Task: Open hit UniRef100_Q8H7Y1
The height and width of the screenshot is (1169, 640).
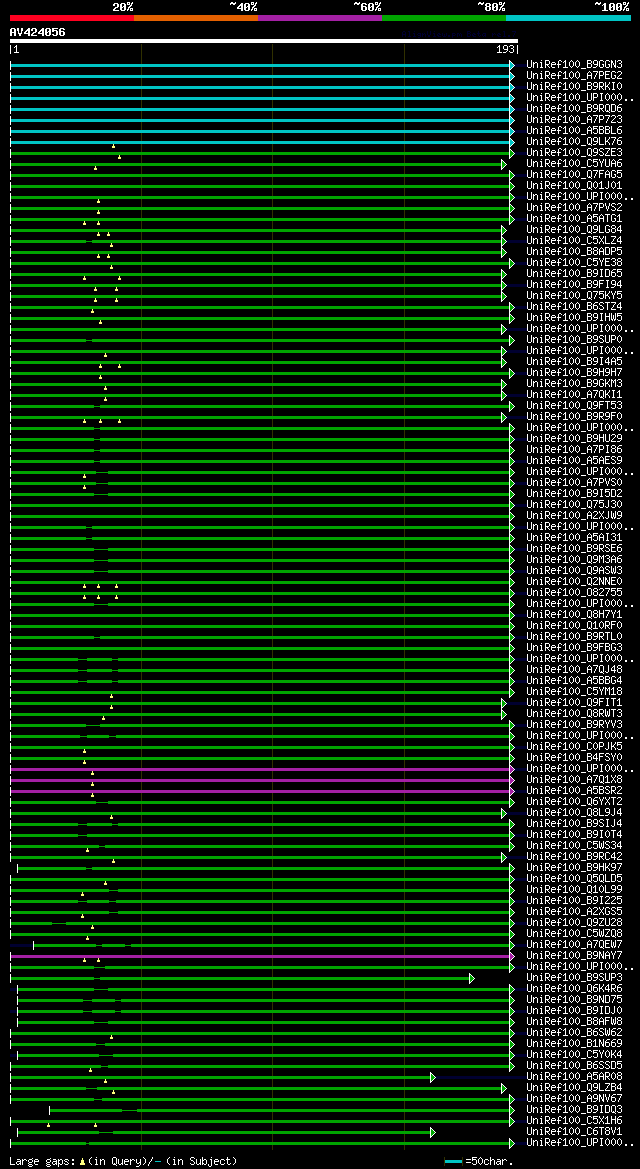Action: pyautogui.click(x=574, y=616)
